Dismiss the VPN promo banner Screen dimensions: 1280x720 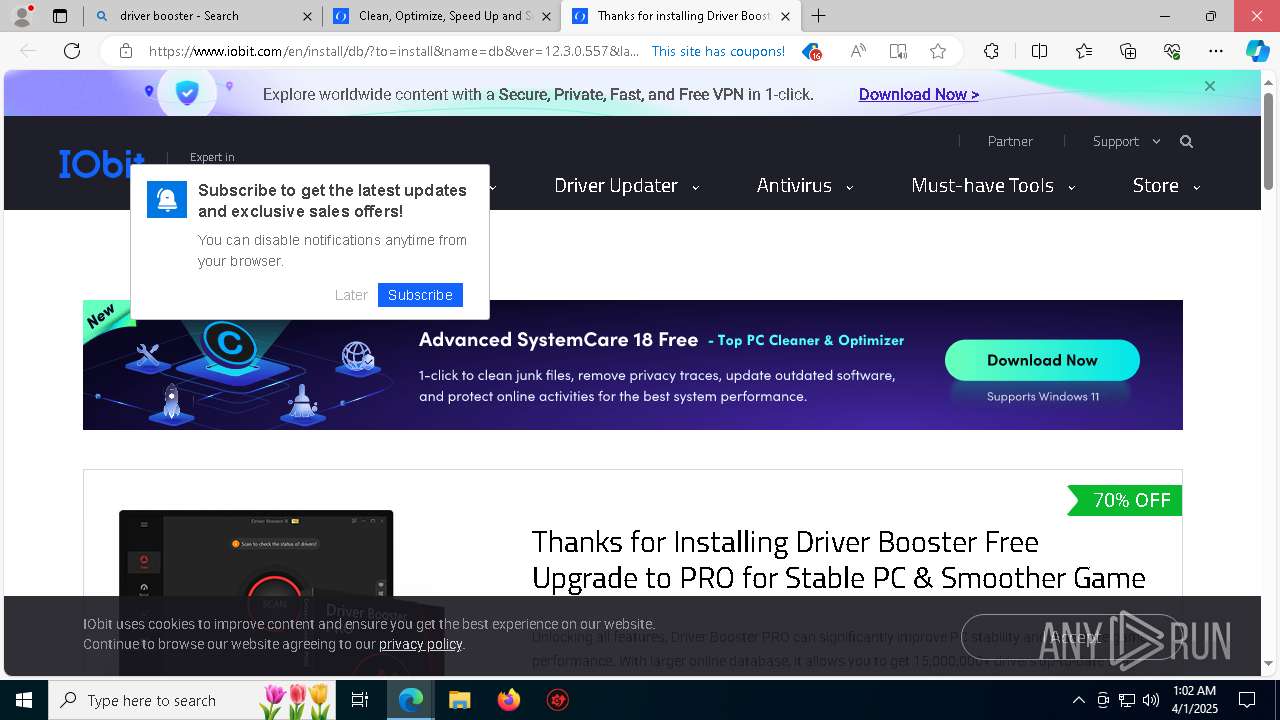click(x=1210, y=86)
